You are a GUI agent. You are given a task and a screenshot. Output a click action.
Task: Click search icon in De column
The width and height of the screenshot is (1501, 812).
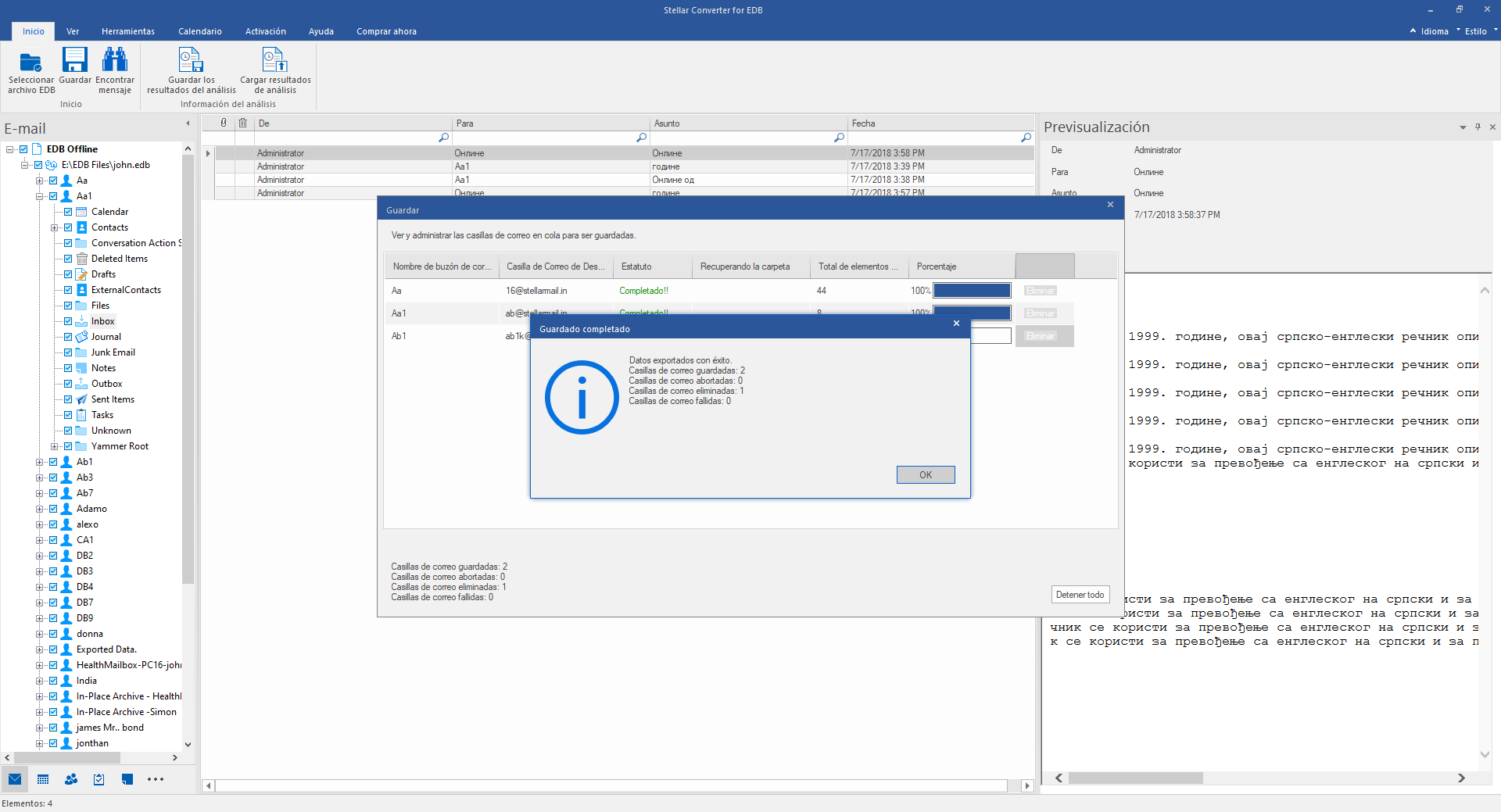coord(444,138)
